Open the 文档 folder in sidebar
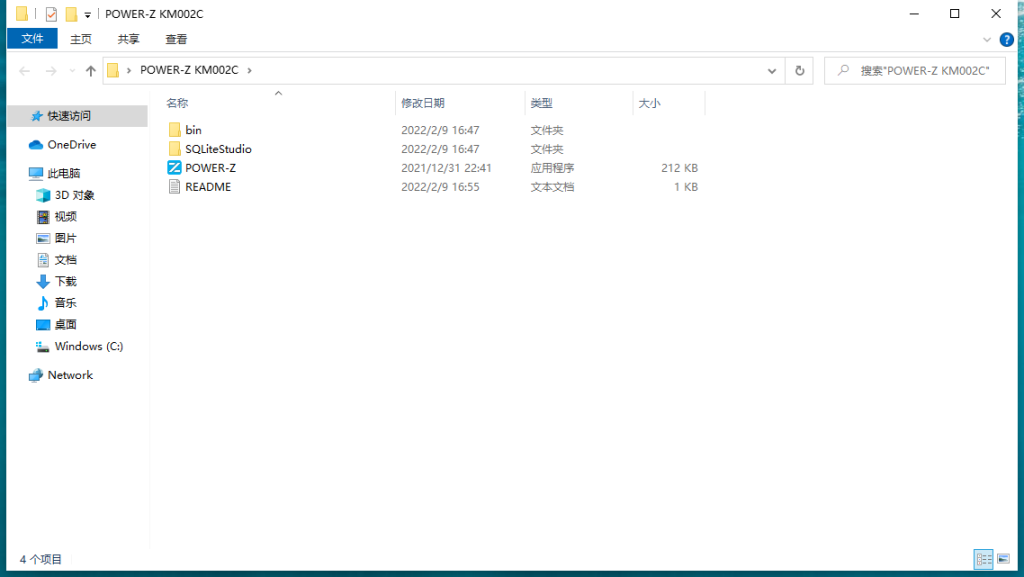Viewport: 1024px width, 577px height. (x=57, y=260)
